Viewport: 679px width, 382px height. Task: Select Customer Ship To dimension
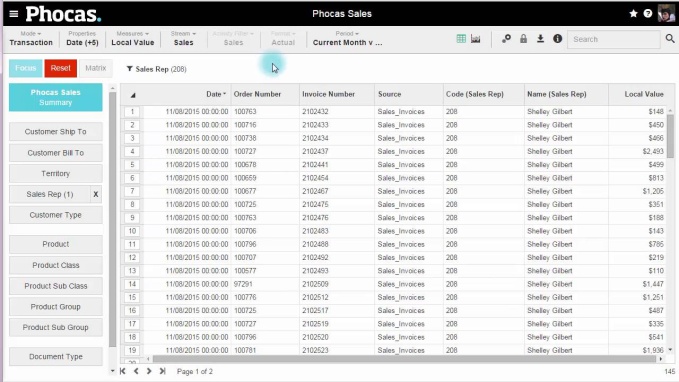55,132
